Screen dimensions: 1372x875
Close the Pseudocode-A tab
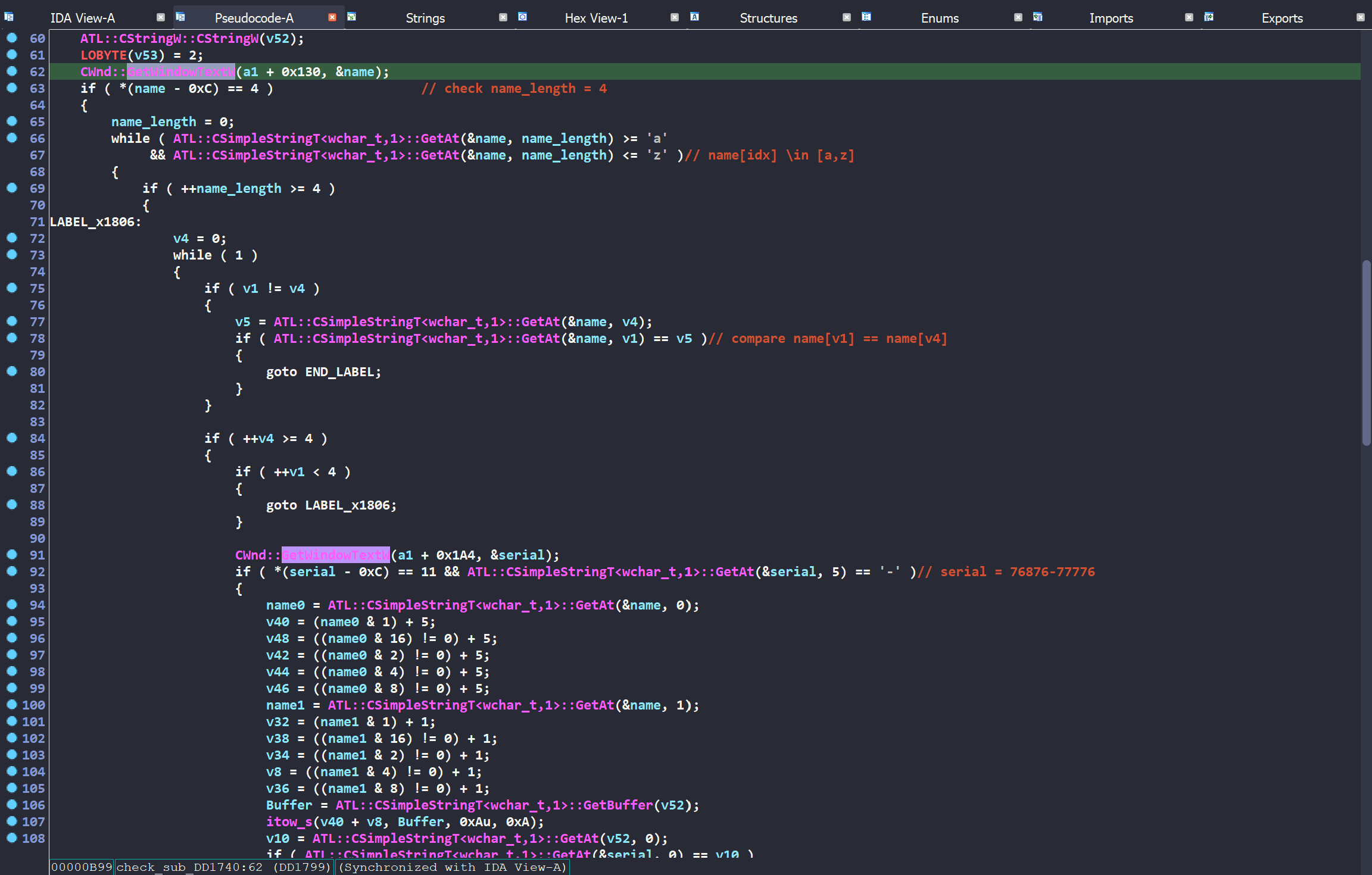click(x=332, y=17)
